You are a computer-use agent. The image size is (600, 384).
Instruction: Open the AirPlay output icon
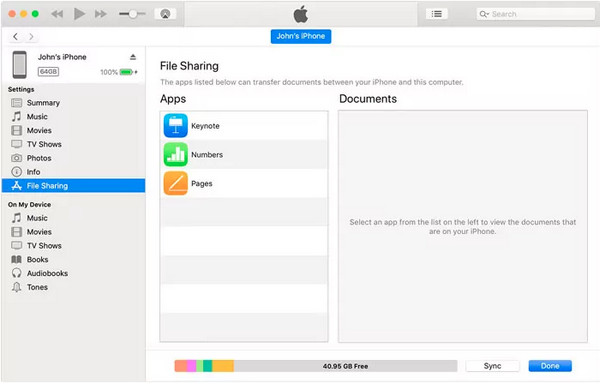tap(165, 14)
